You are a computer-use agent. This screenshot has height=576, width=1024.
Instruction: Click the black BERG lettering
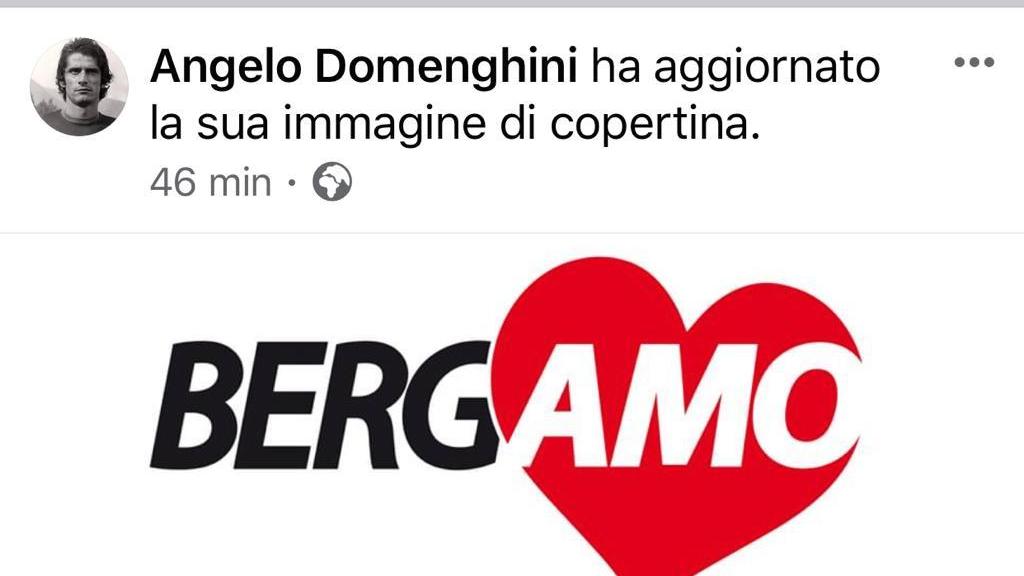pyautogui.click(x=325, y=405)
